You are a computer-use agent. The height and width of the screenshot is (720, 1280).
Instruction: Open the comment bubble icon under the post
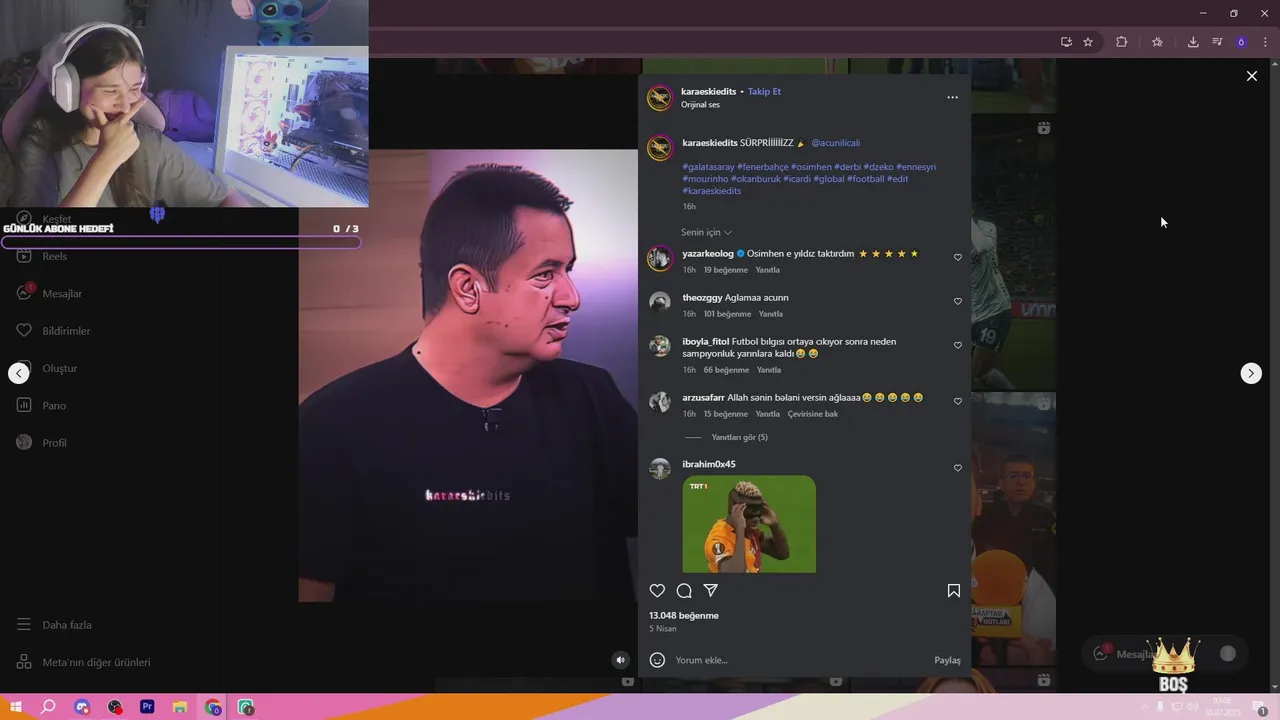coord(684,591)
